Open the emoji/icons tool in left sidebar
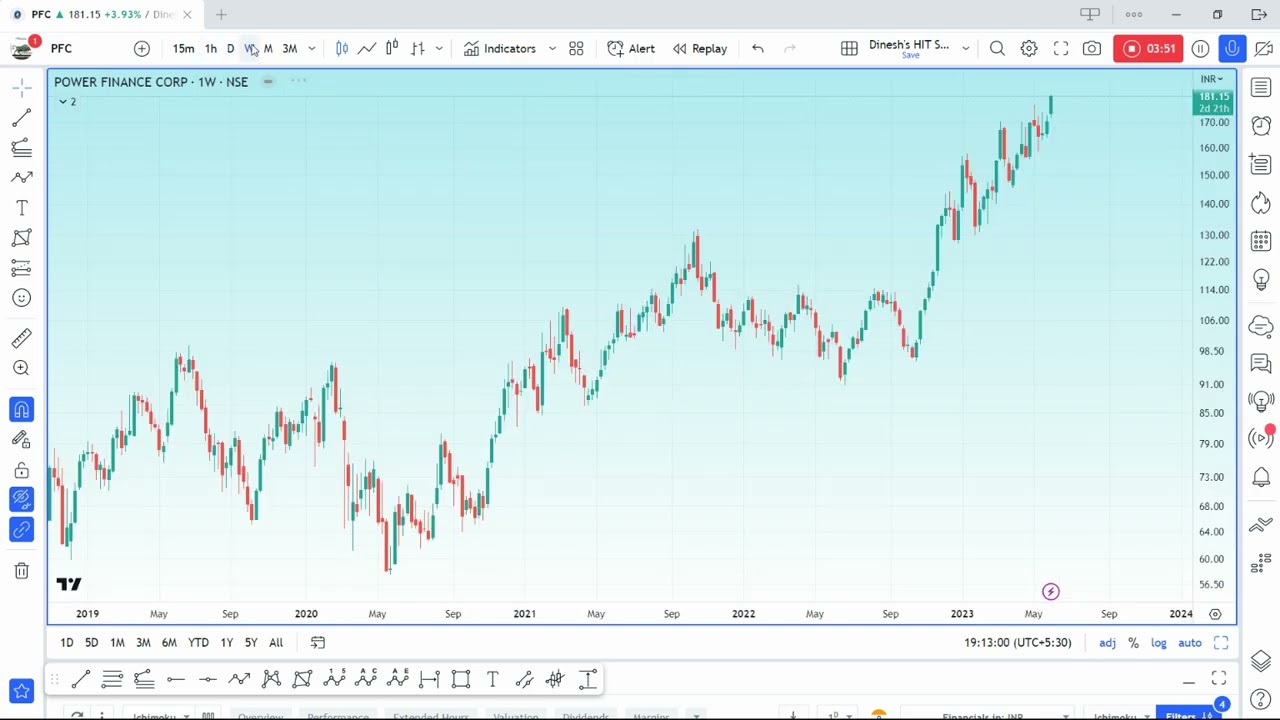1280x720 pixels. (x=21, y=298)
